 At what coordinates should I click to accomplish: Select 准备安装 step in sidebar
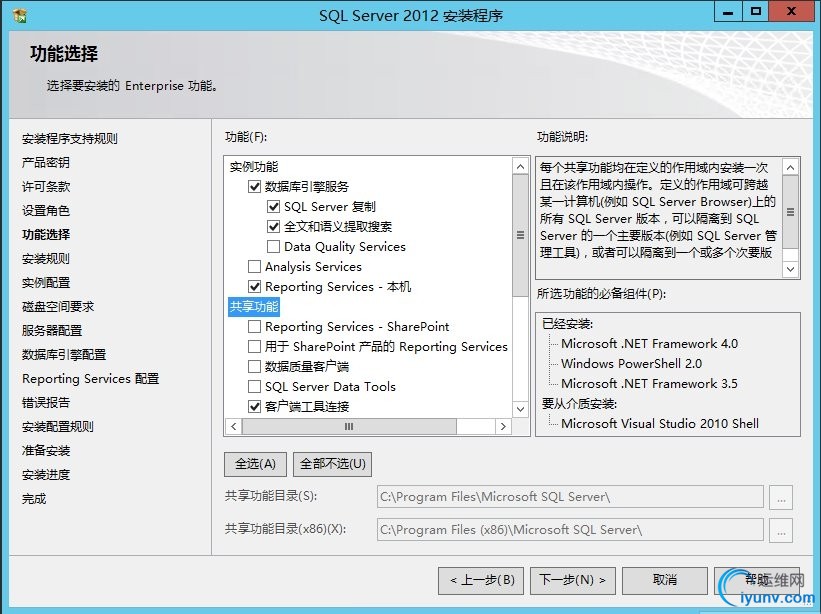46,451
